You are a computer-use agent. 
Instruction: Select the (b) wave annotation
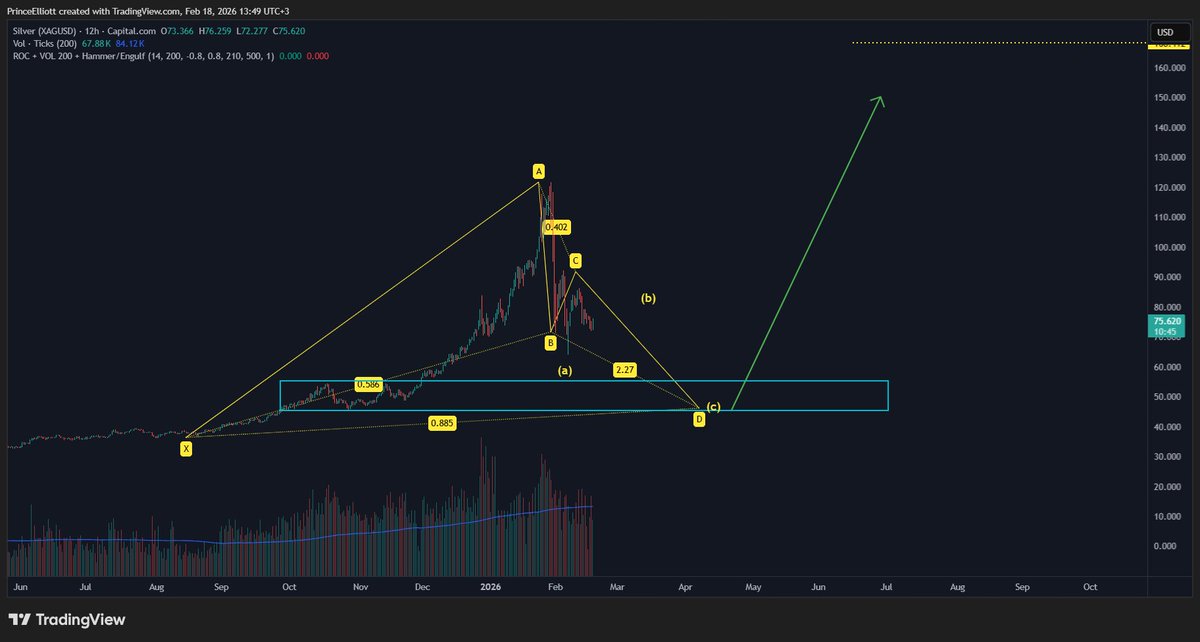[x=648, y=297]
